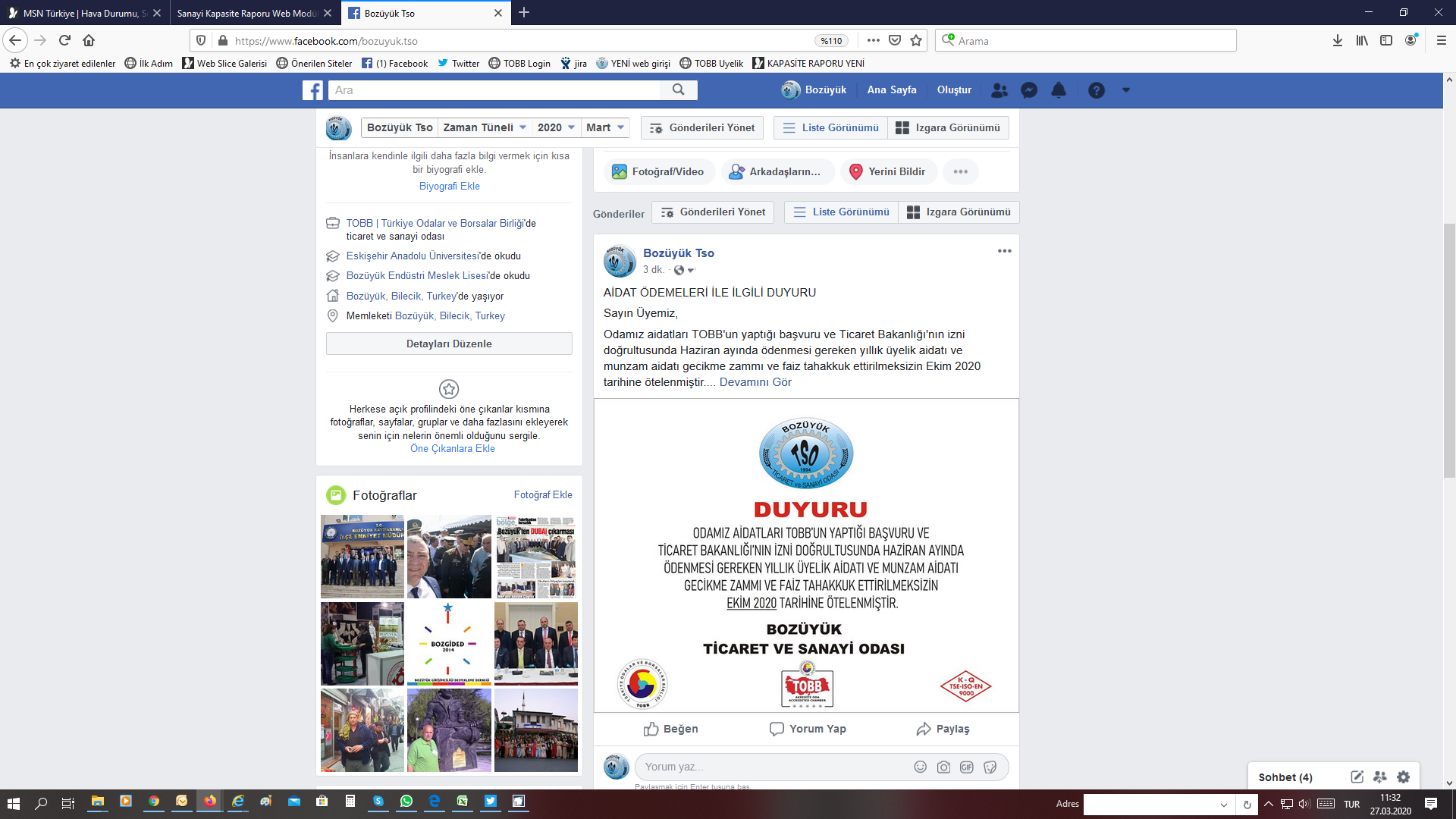Open the Bozüyük'ten Dubai çıkarması newspaper photo thumbnail
This screenshot has height=819, width=1456.
point(536,557)
